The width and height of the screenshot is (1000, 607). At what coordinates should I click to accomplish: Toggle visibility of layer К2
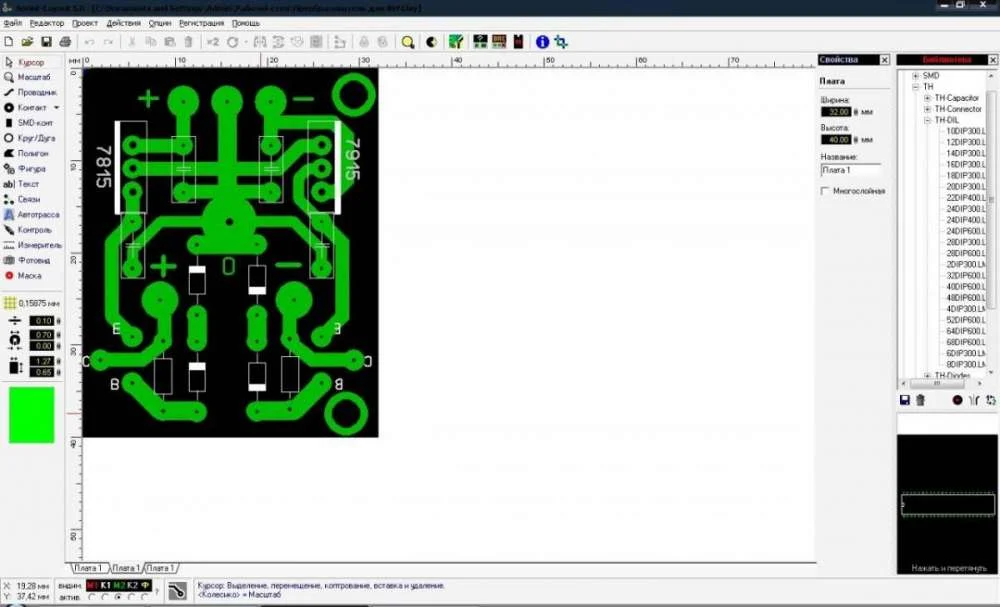tap(133, 585)
